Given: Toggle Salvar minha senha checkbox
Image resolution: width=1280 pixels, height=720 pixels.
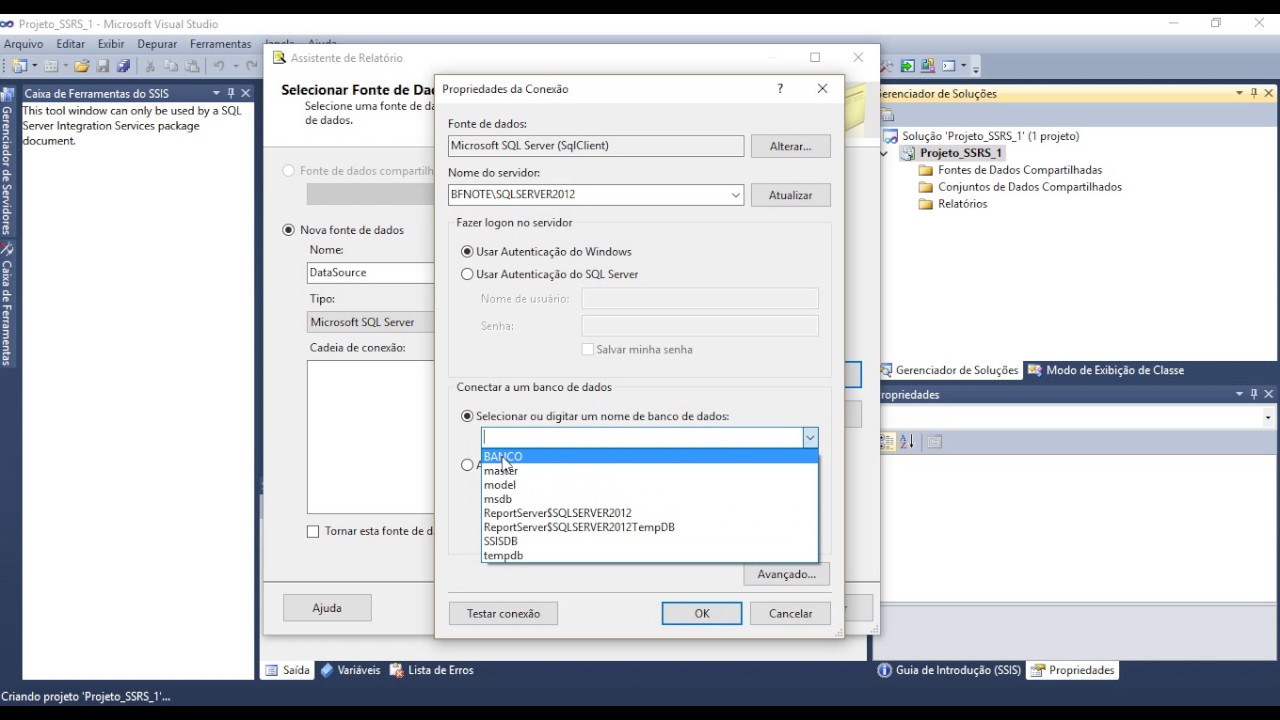Looking at the screenshot, I should point(588,349).
